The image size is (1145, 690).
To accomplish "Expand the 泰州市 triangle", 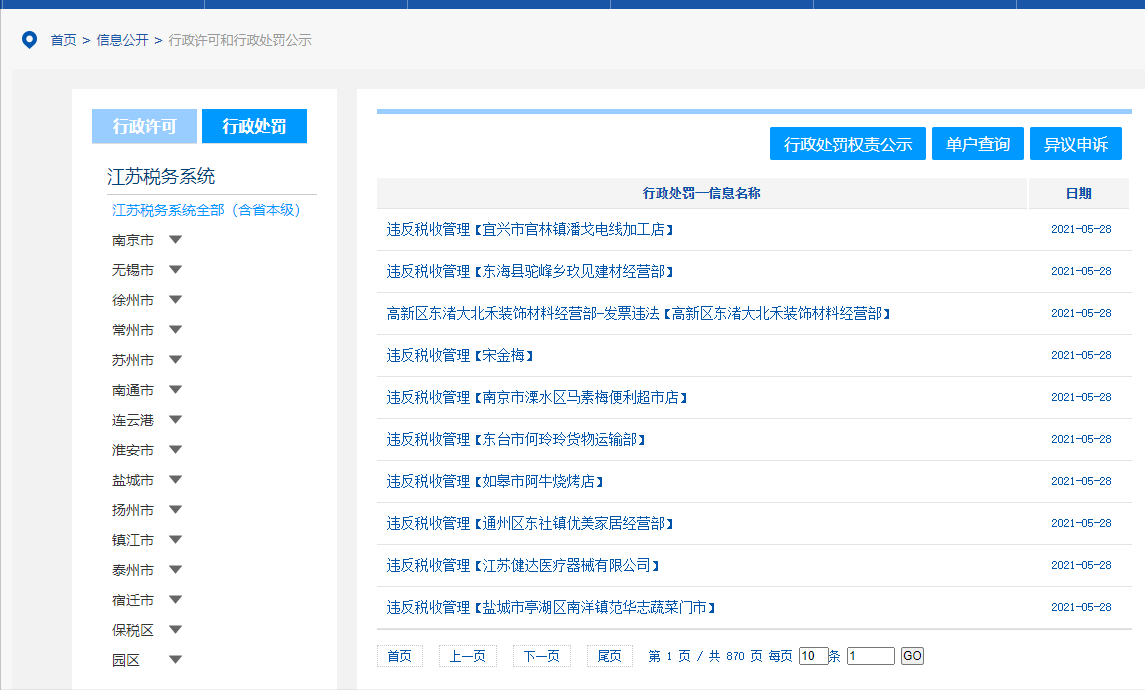I will (175, 570).
